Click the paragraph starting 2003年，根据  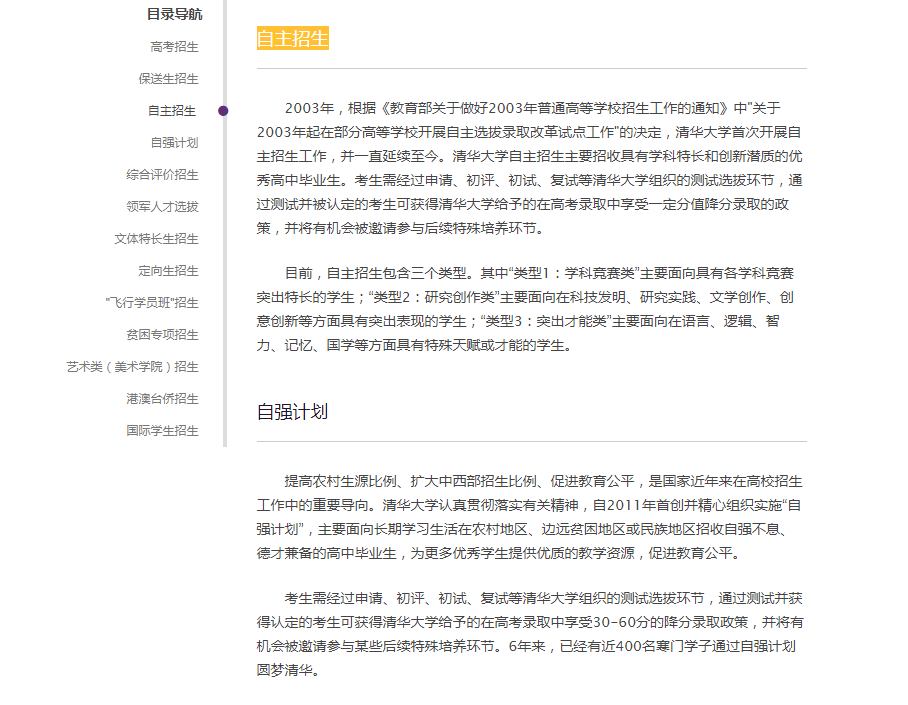tap(530, 168)
